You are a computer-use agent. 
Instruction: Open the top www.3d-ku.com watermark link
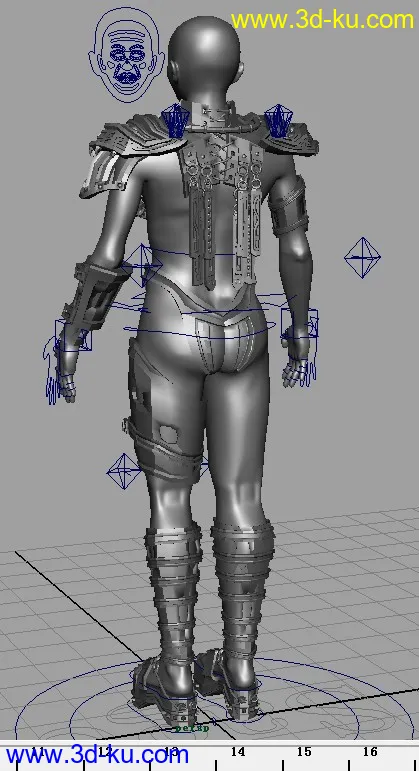[323, 20]
